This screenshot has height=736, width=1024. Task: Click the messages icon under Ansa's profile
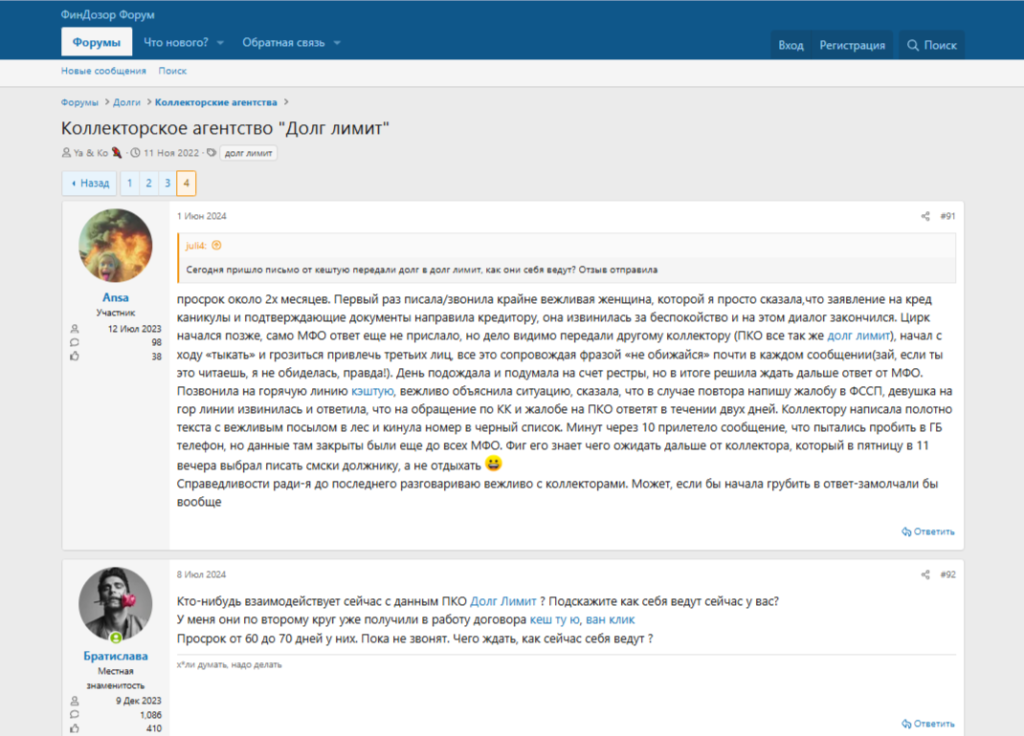[74, 342]
